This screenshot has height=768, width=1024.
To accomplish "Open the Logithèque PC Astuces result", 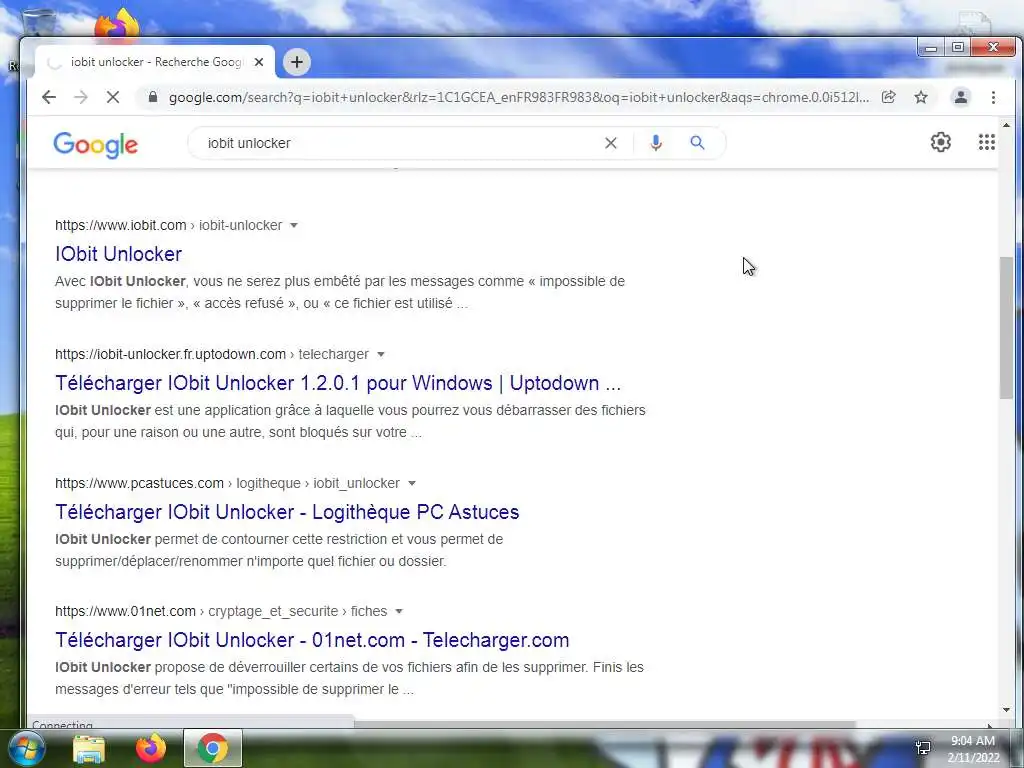I will [287, 512].
